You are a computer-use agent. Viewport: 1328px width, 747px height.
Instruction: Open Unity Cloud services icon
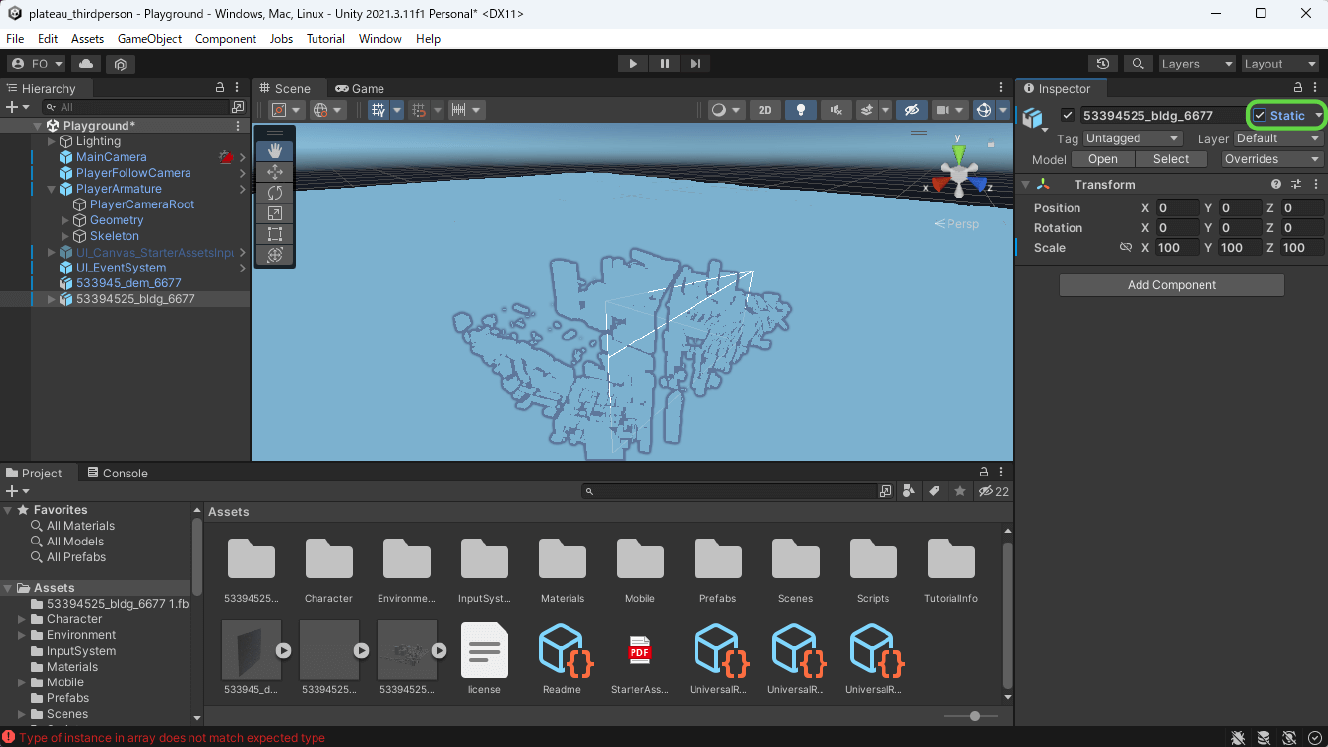point(86,64)
